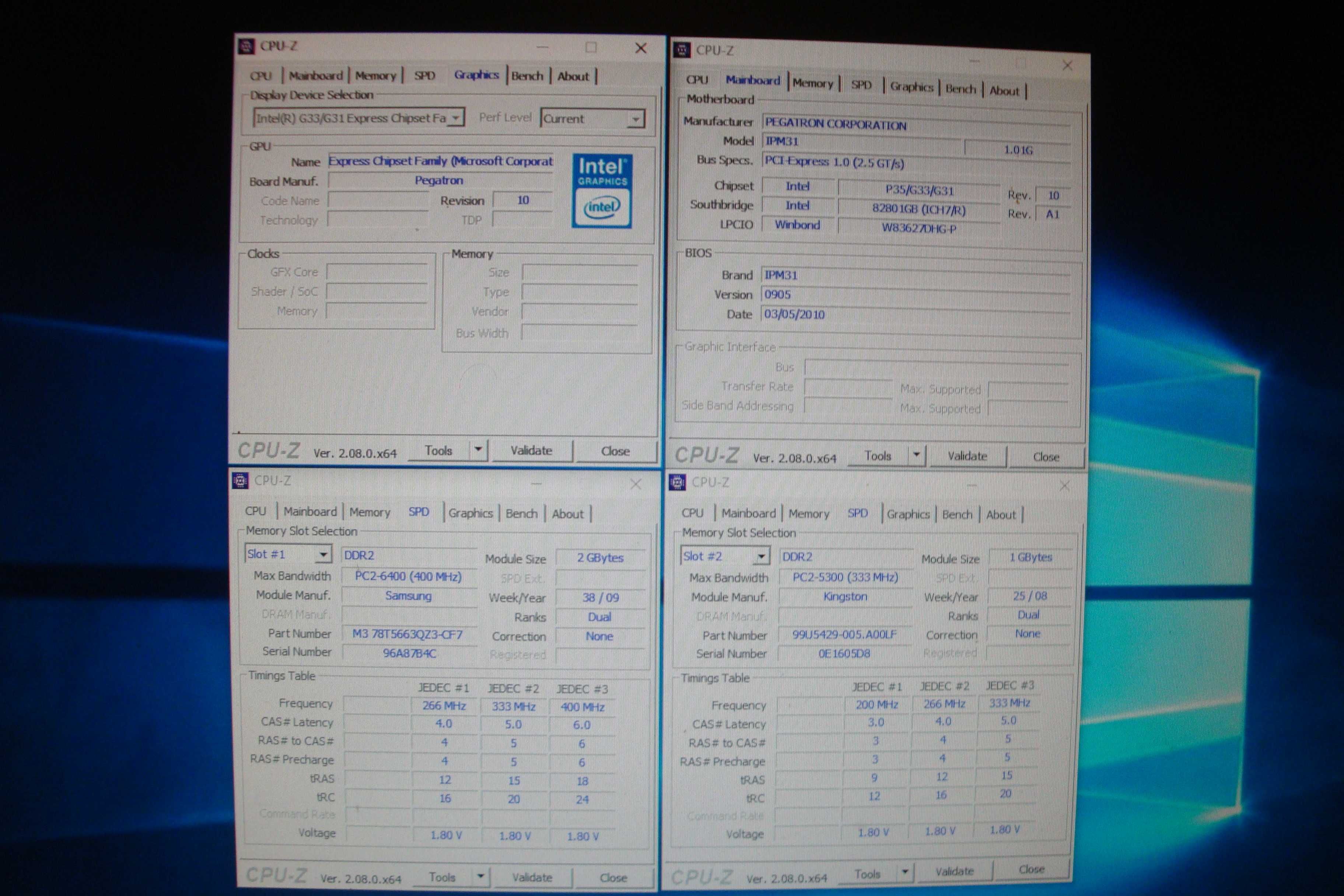The height and width of the screenshot is (896, 1344).
Task: Click Module Size value 1 GBytes
Action: point(1030,557)
